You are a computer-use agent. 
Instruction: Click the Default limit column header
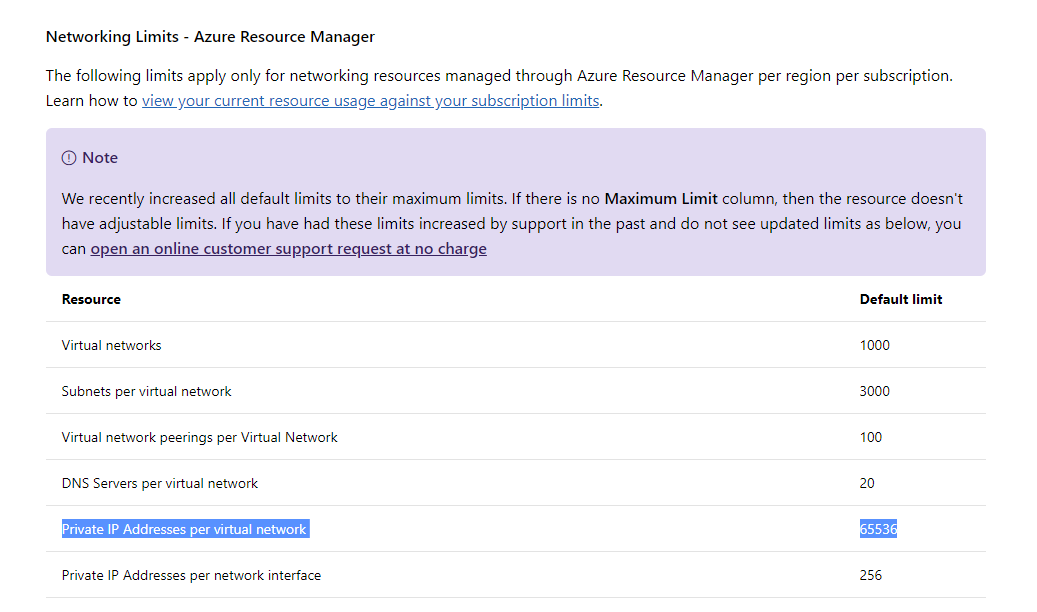(x=901, y=299)
